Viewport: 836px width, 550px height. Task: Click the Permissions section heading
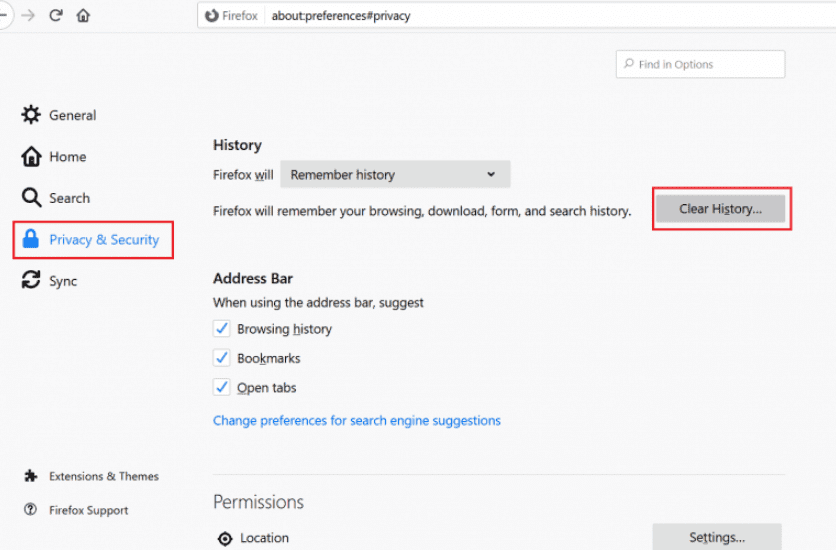[x=259, y=502]
